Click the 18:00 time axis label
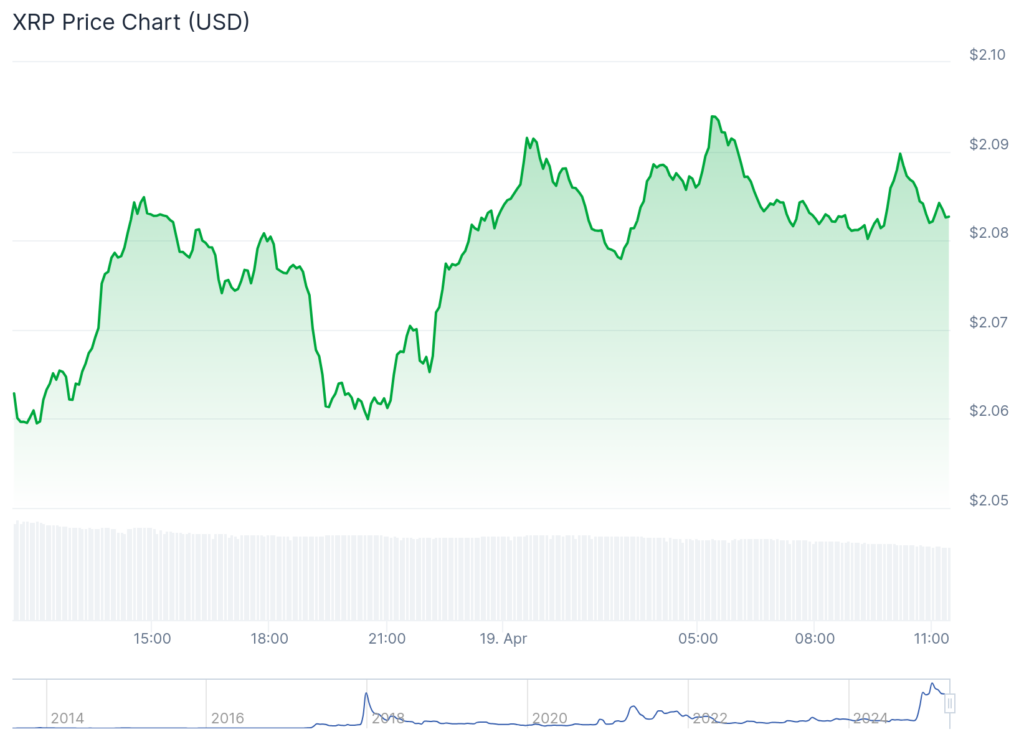The width and height of the screenshot is (1024, 747). pyautogui.click(x=270, y=638)
